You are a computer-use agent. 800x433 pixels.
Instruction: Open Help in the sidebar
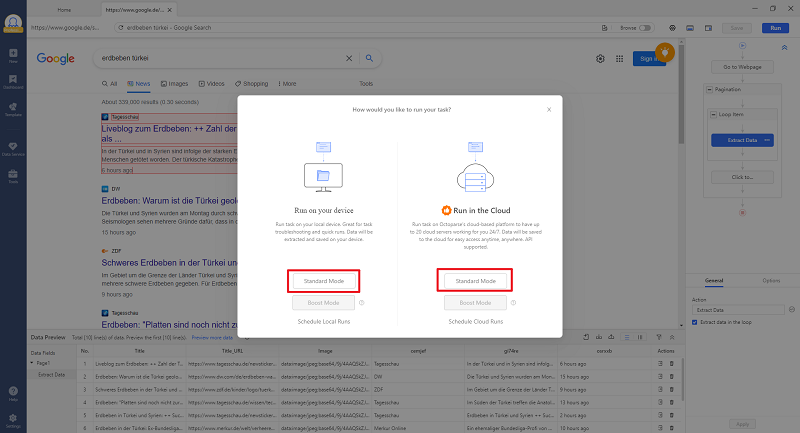click(x=13, y=394)
